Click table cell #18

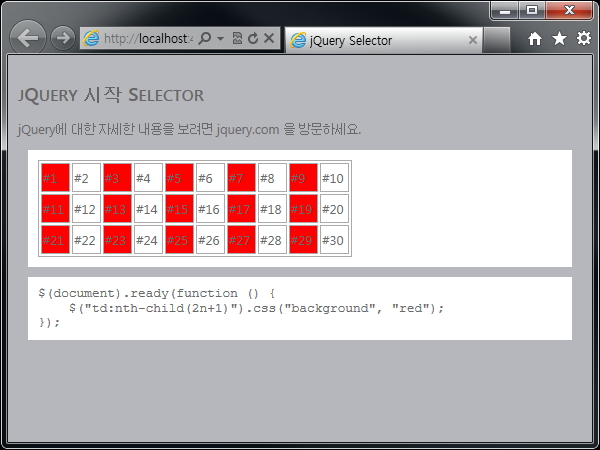[x=272, y=209]
